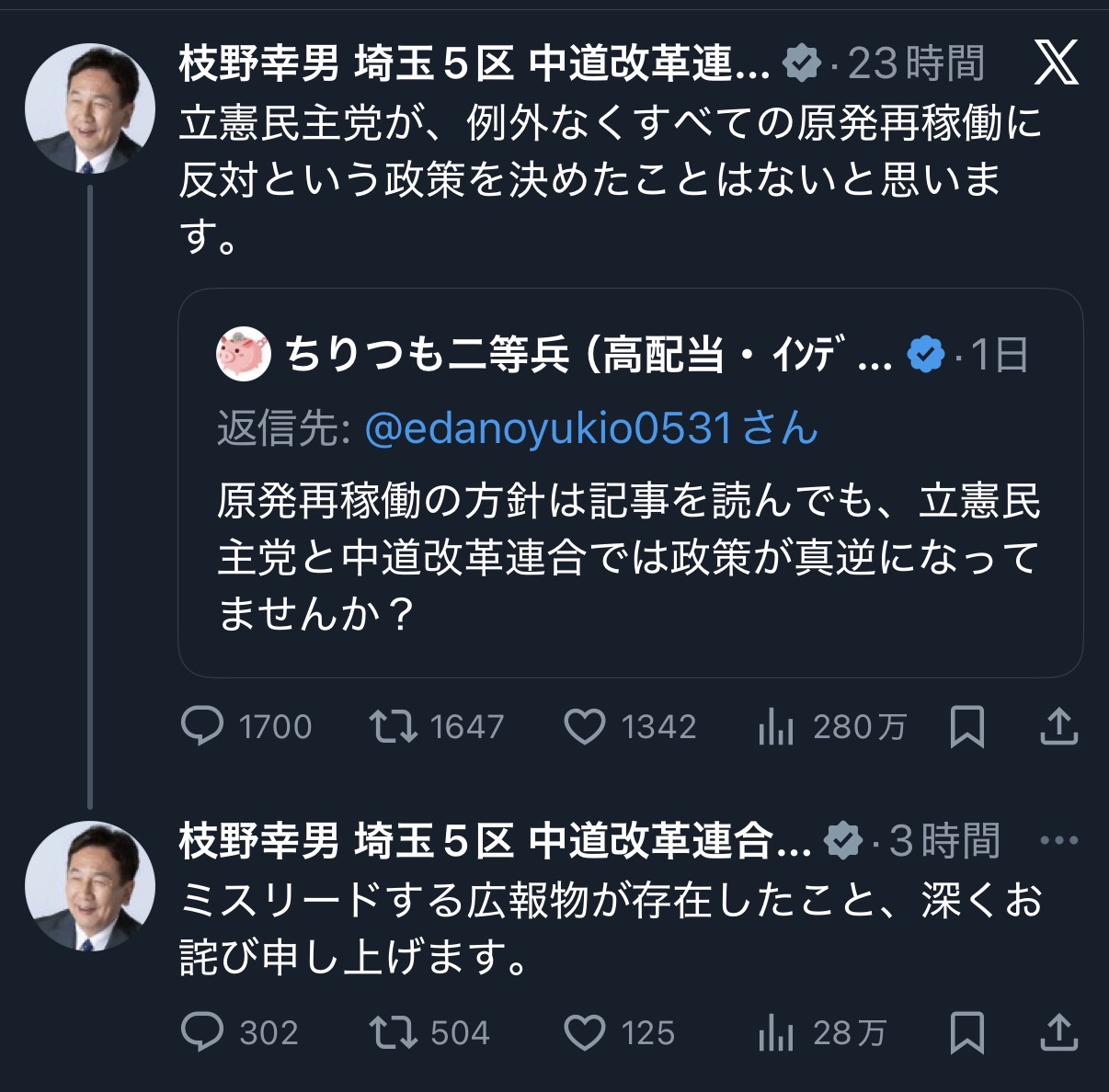The height and width of the screenshot is (1092, 1109).
Task: Open the @edanoyukio0531 mention link
Action: point(548,429)
